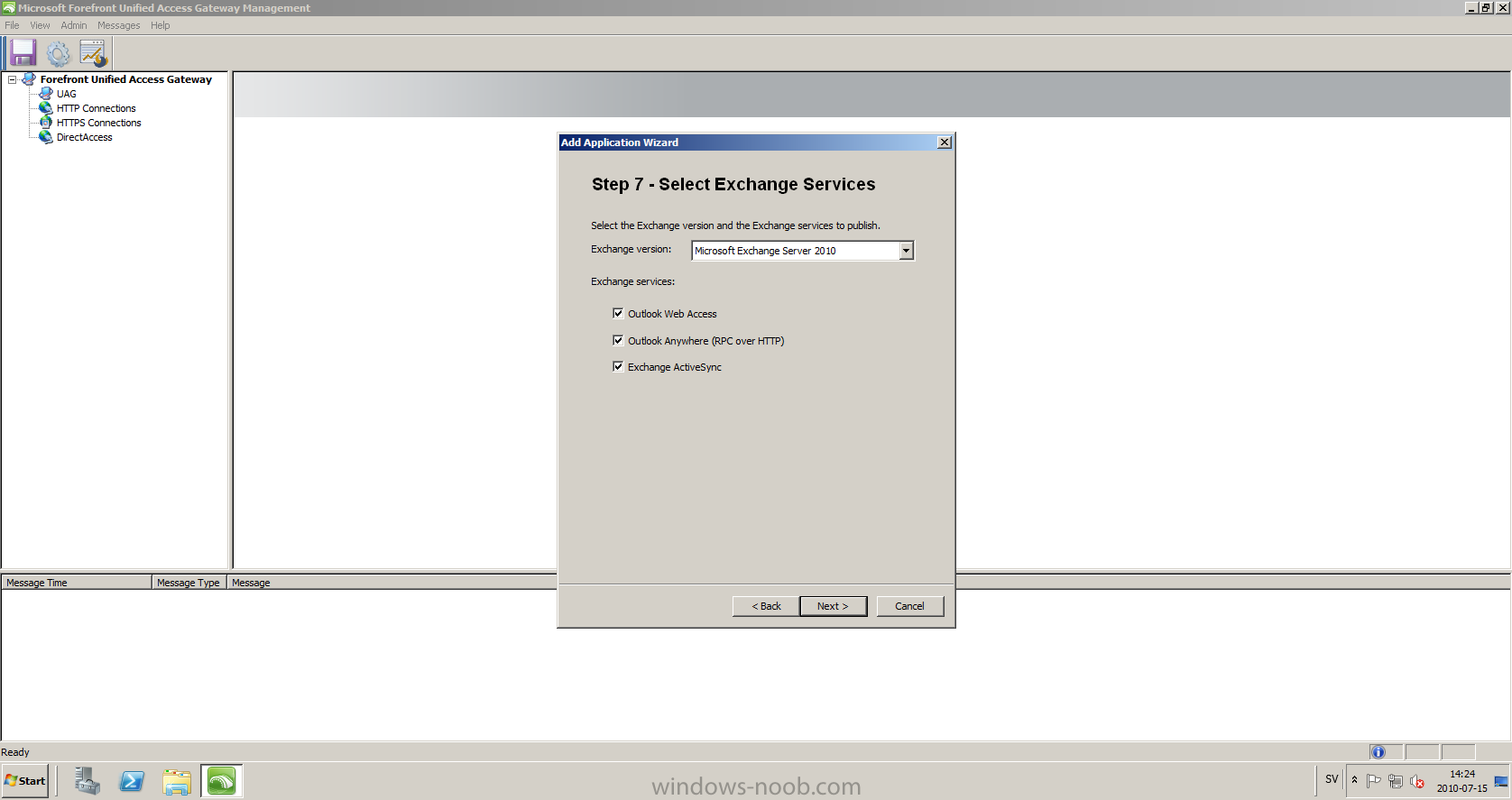Image resolution: width=1512 pixels, height=800 pixels.
Task: Click the UAG node icon in tree
Action: (x=46, y=94)
